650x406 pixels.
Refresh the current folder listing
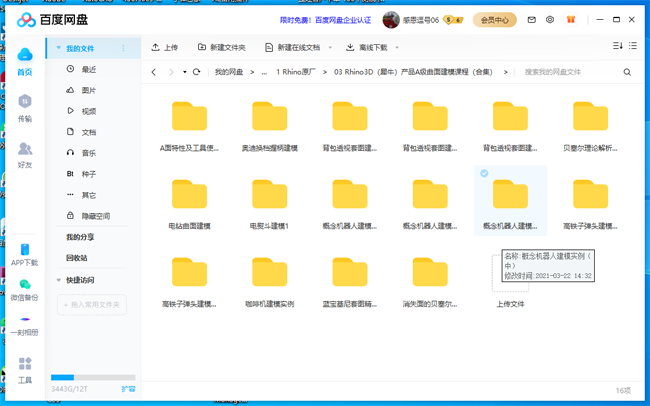tap(196, 72)
